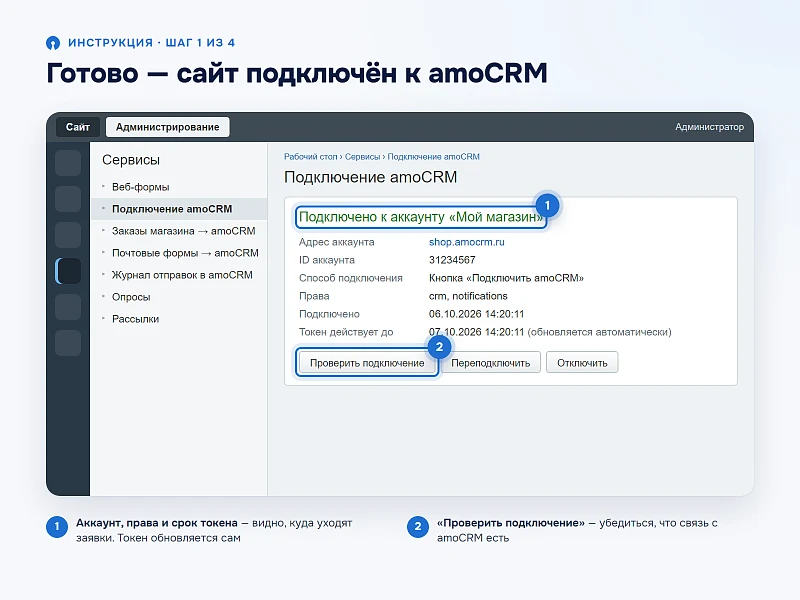Select Подключение amoCRM in the sidebar

coord(179,209)
